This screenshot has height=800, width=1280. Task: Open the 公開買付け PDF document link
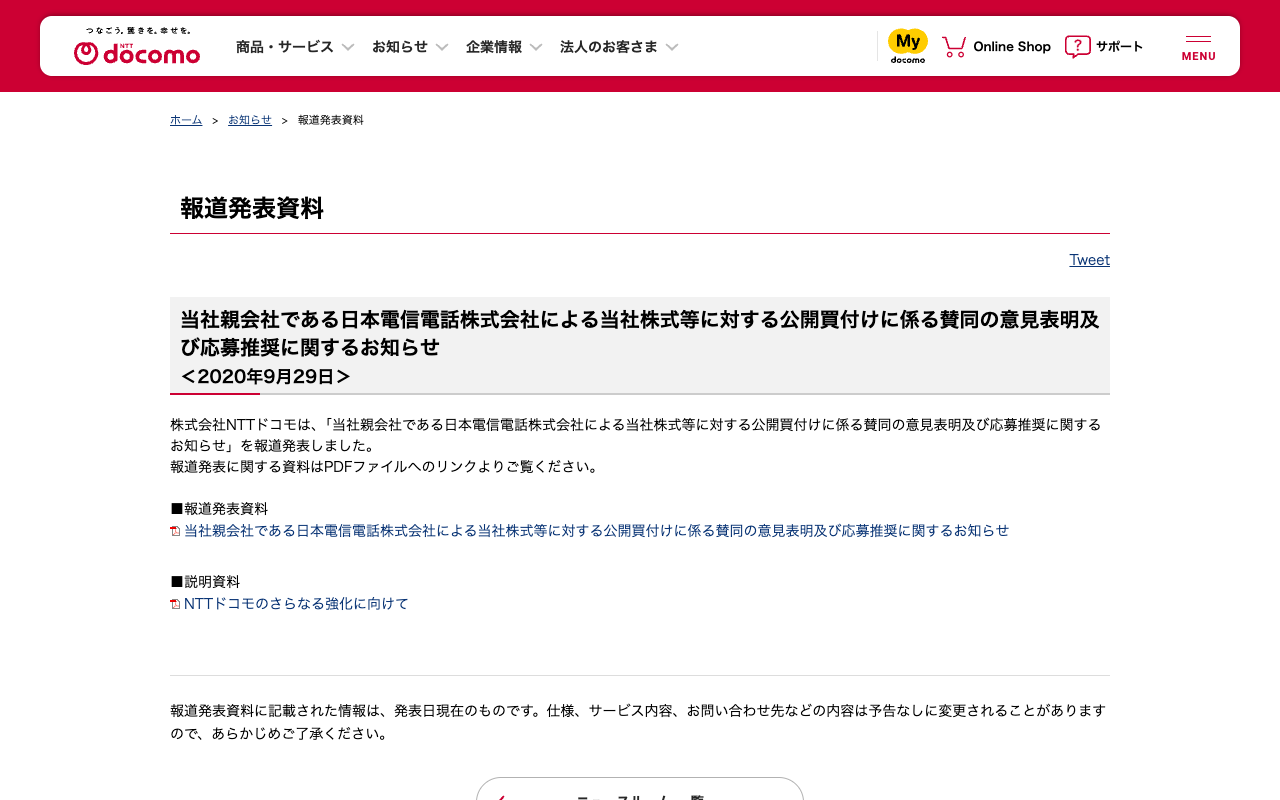click(597, 531)
